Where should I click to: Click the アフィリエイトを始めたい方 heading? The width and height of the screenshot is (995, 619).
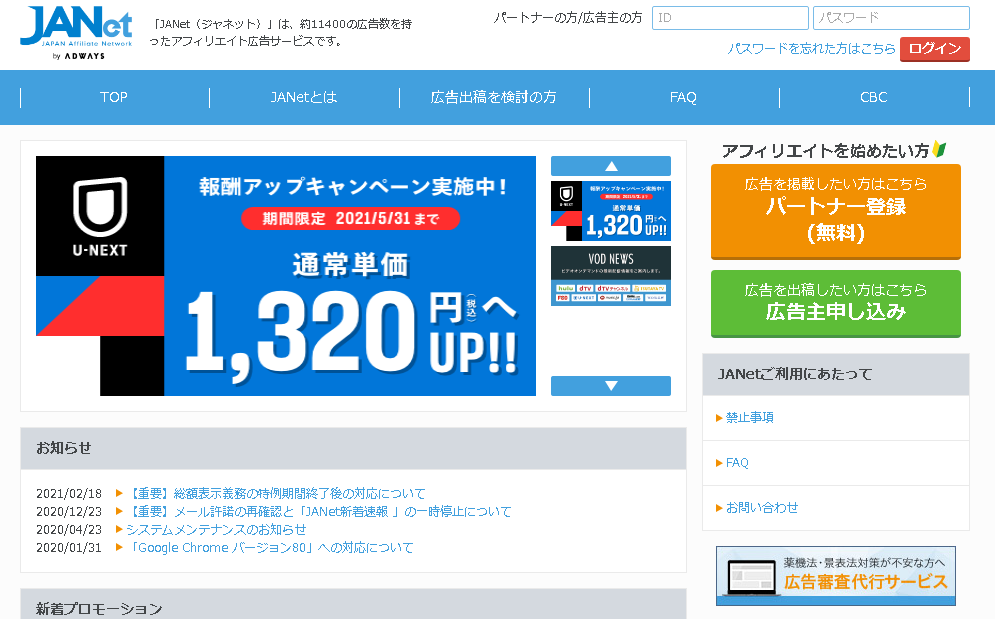[x=825, y=150]
